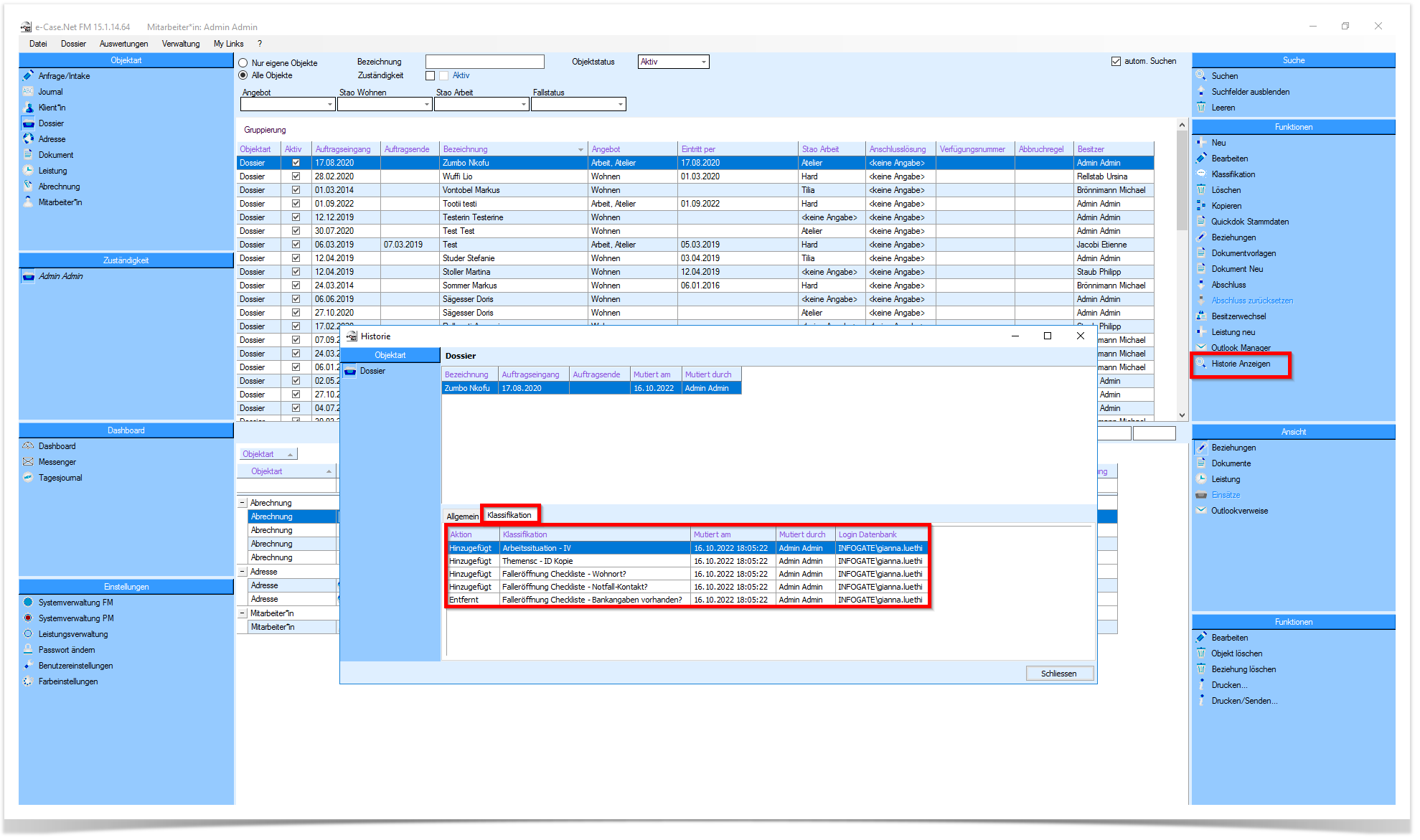The height and width of the screenshot is (840, 1420).
Task: Open Anfrage/Intake icon in Objektart panel
Action: pyautogui.click(x=28, y=75)
